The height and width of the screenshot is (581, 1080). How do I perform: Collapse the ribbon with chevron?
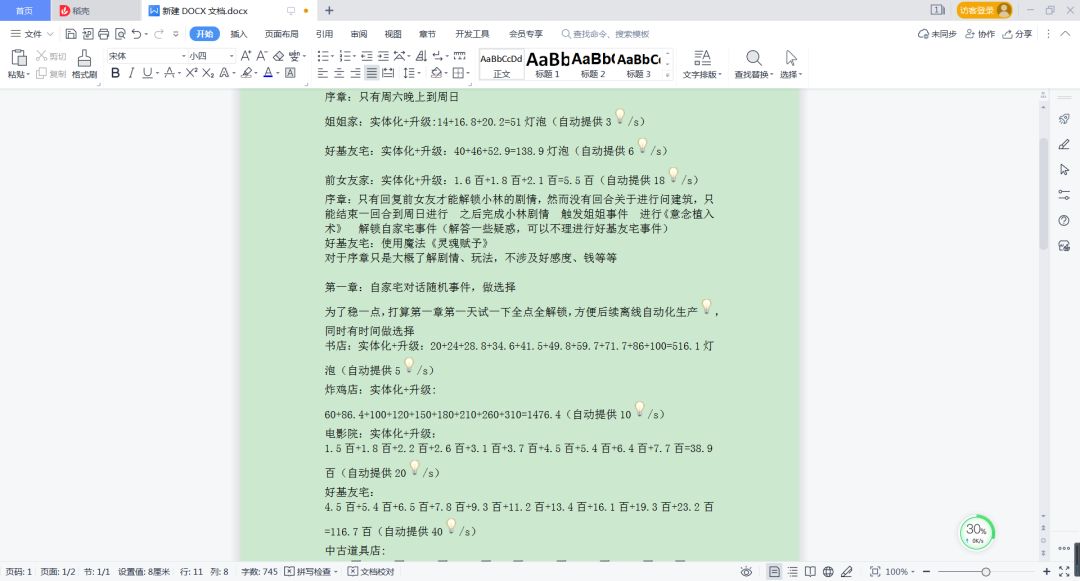[1065, 34]
